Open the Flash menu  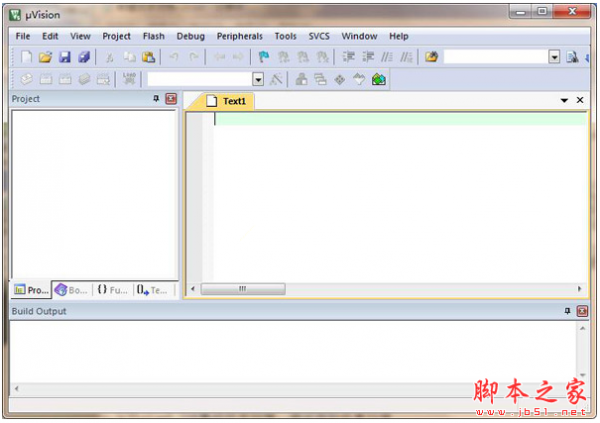coord(153,36)
